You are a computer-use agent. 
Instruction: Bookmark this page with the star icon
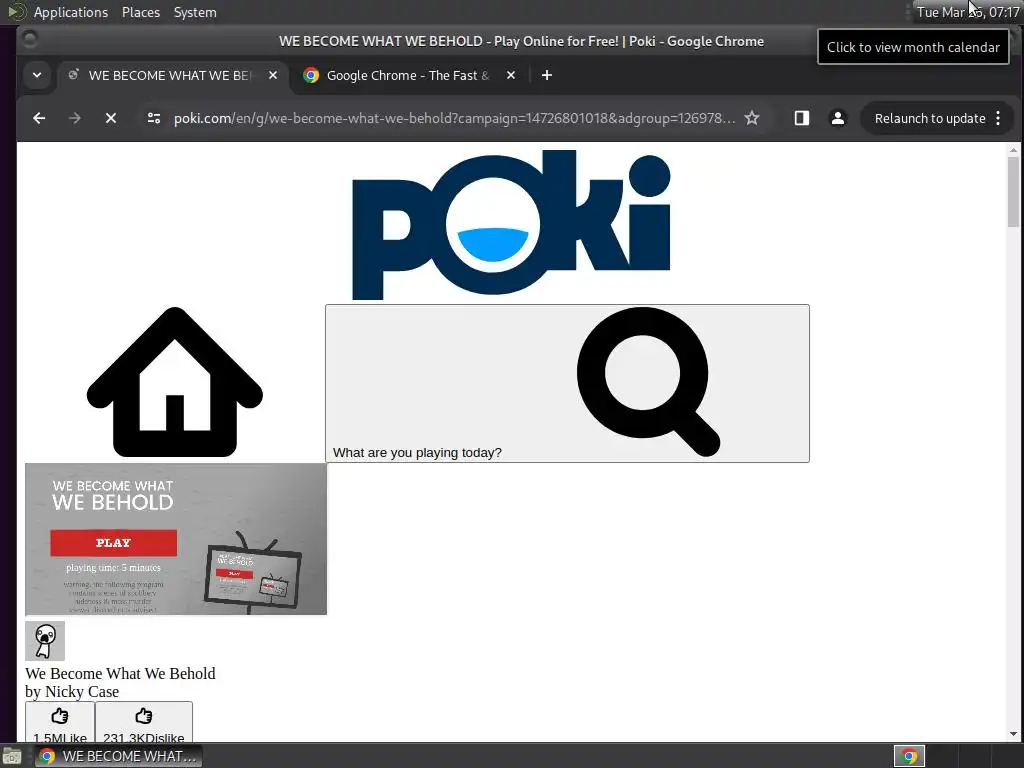[x=752, y=118]
